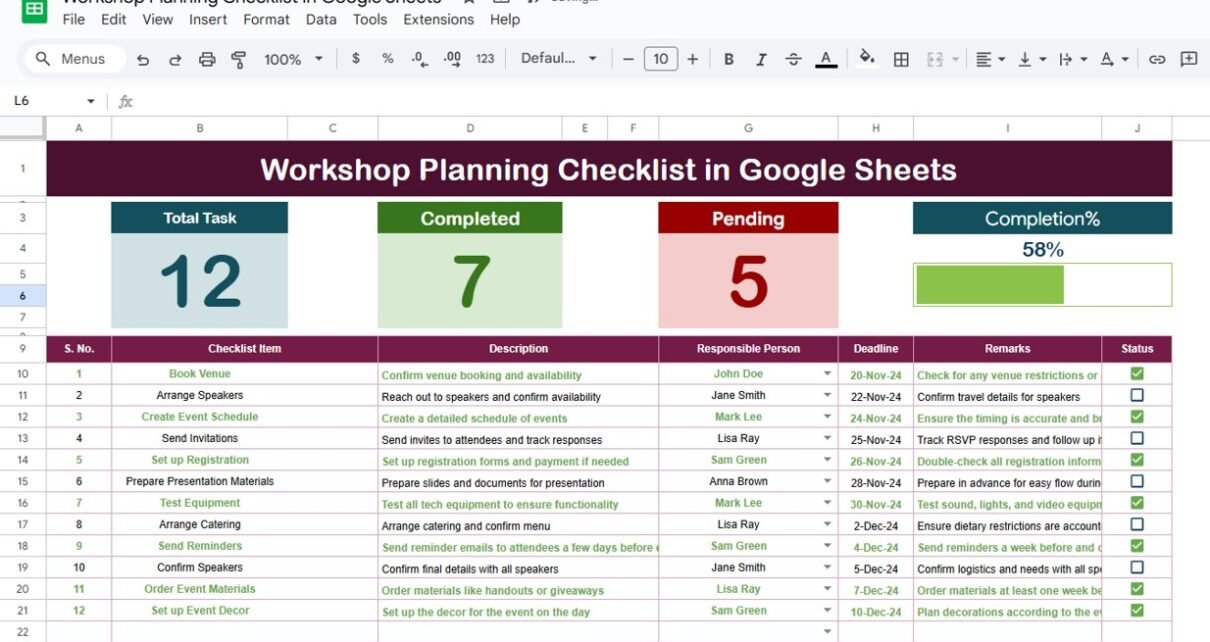The height and width of the screenshot is (642, 1210).
Task: Check the Confirm Speakers status checkbox
Action: coord(1137,567)
